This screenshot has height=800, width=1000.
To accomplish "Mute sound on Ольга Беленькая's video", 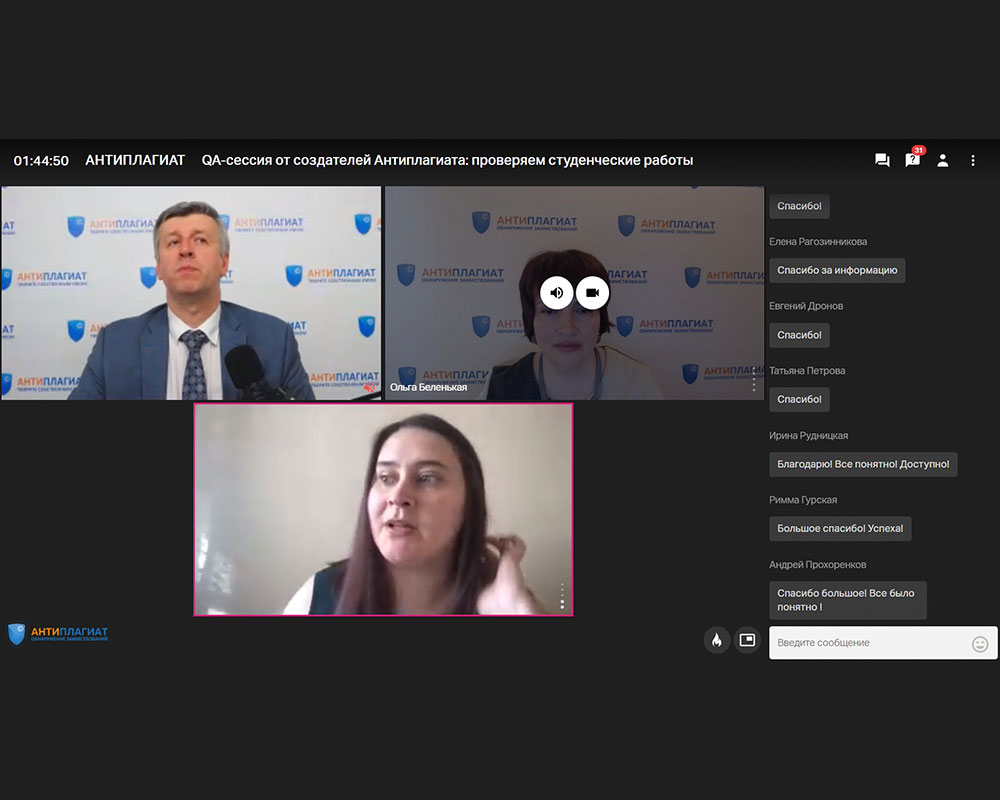I will [x=557, y=293].
